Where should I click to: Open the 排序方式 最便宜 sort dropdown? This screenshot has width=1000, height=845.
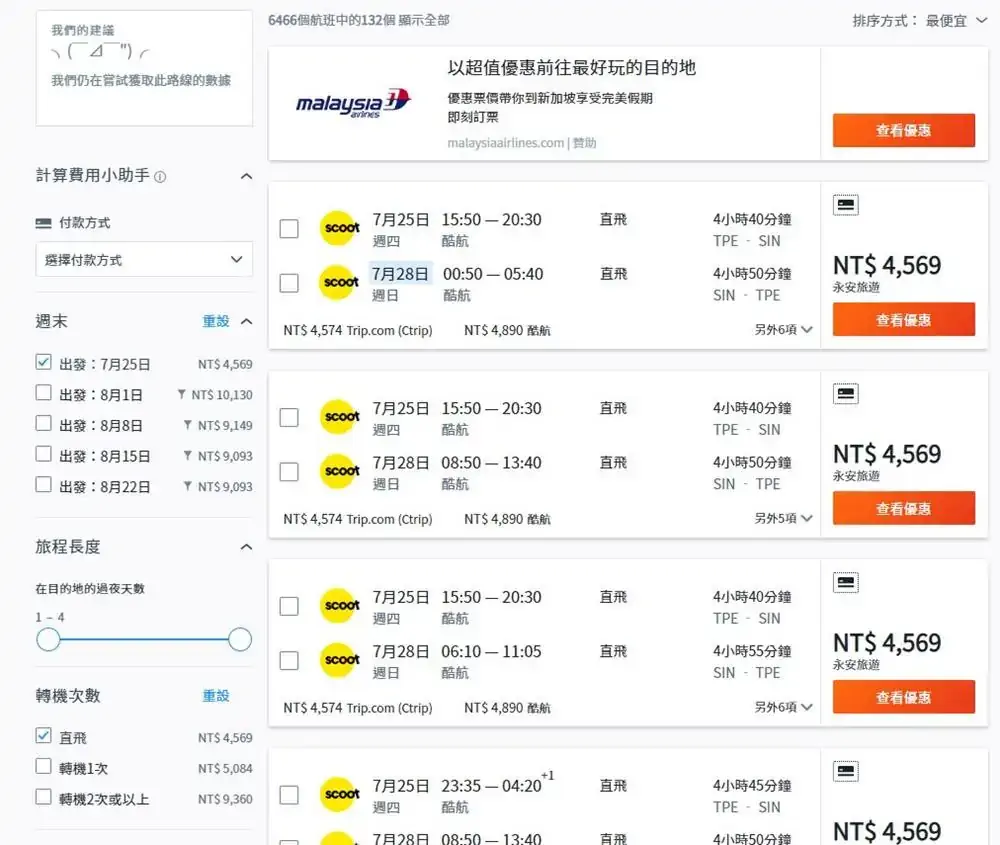[920, 21]
